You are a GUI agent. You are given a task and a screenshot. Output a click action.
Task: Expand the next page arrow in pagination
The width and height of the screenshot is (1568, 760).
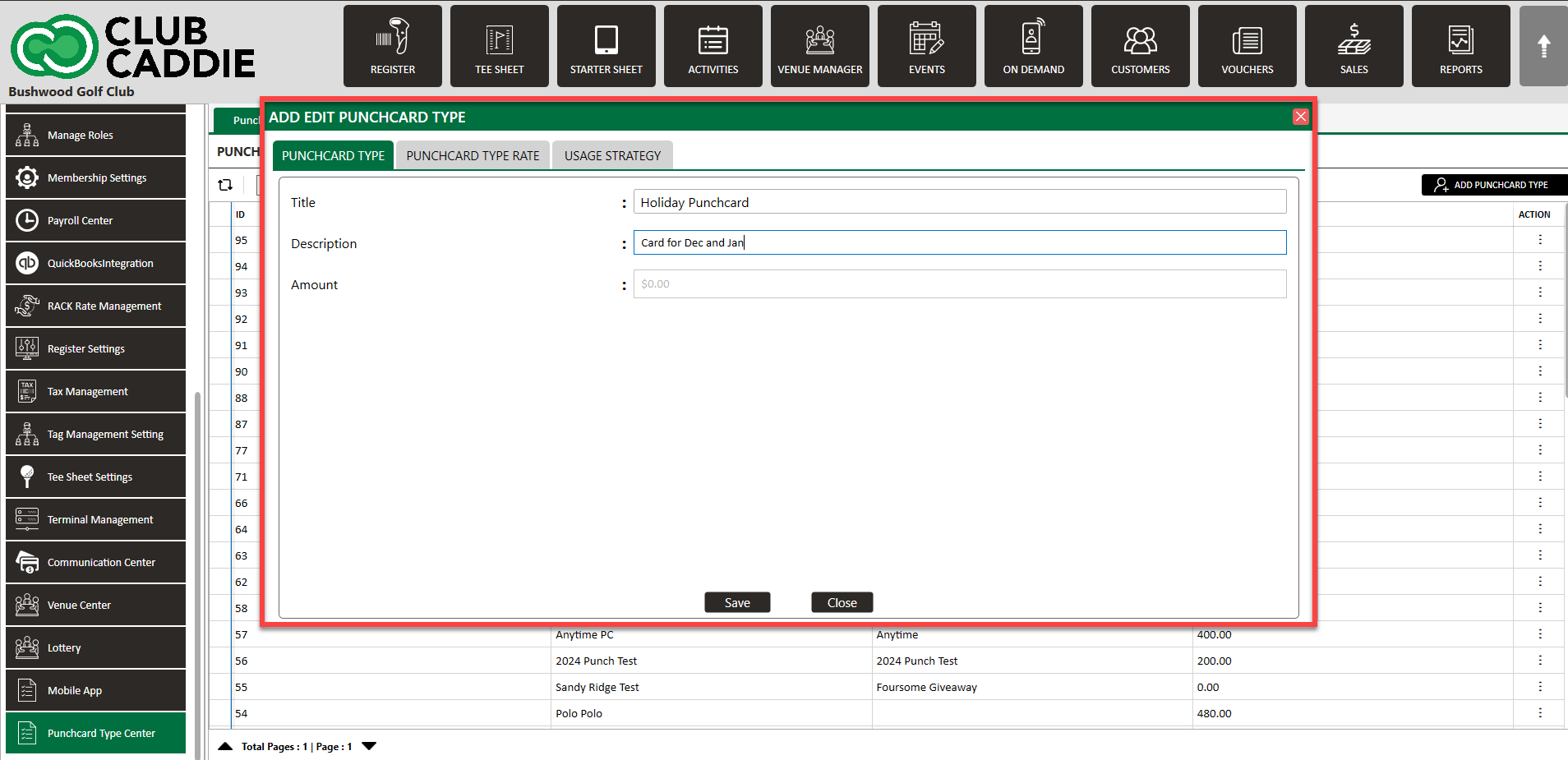click(x=369, y=746)
